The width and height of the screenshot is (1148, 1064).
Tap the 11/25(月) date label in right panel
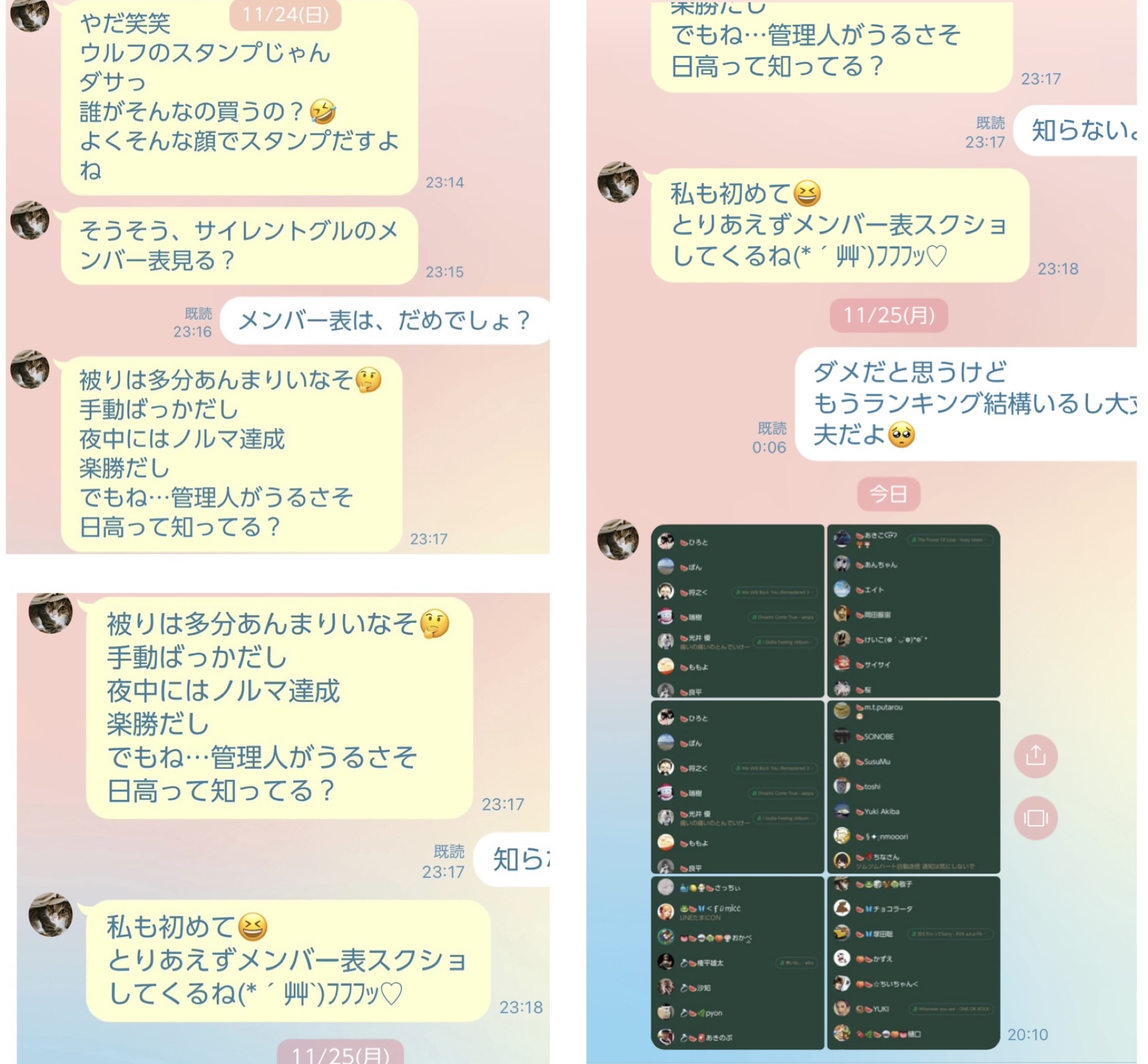click(889, 315)
